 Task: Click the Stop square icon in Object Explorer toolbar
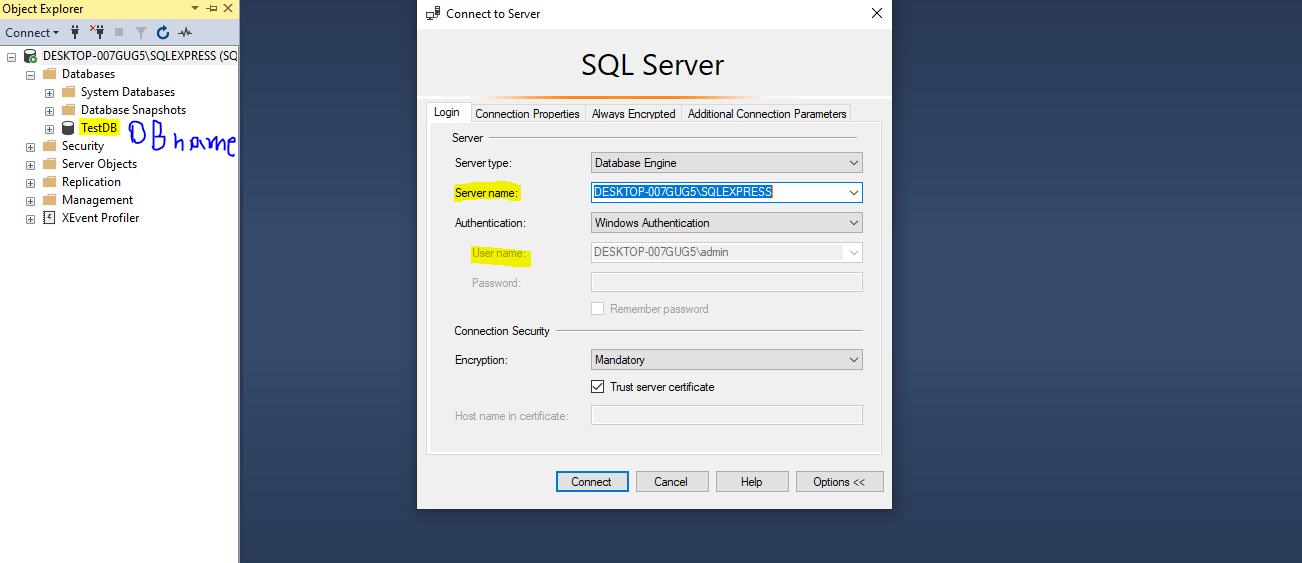119,32
